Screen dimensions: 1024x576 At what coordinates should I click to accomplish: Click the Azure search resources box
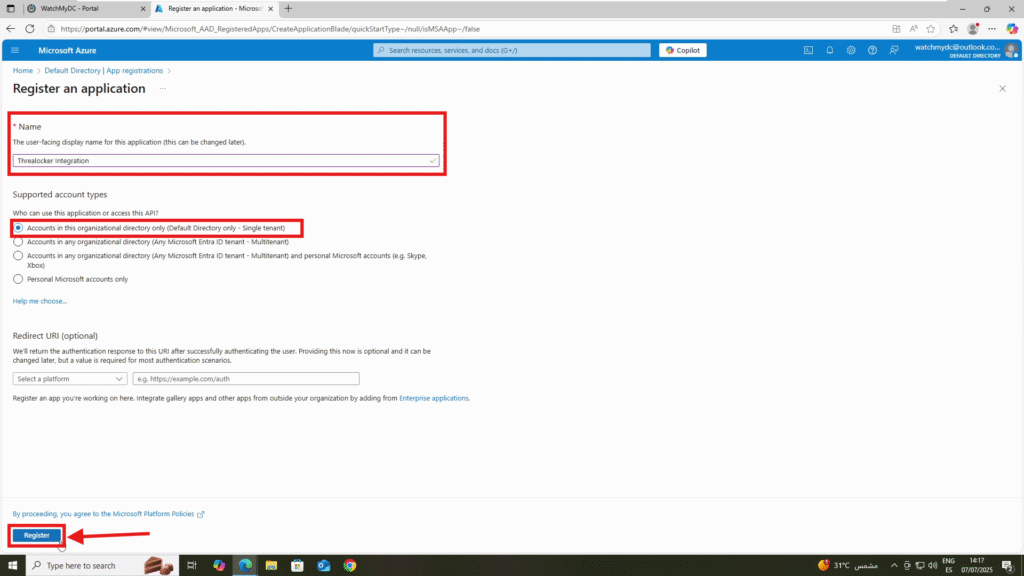tap(512, 50)
